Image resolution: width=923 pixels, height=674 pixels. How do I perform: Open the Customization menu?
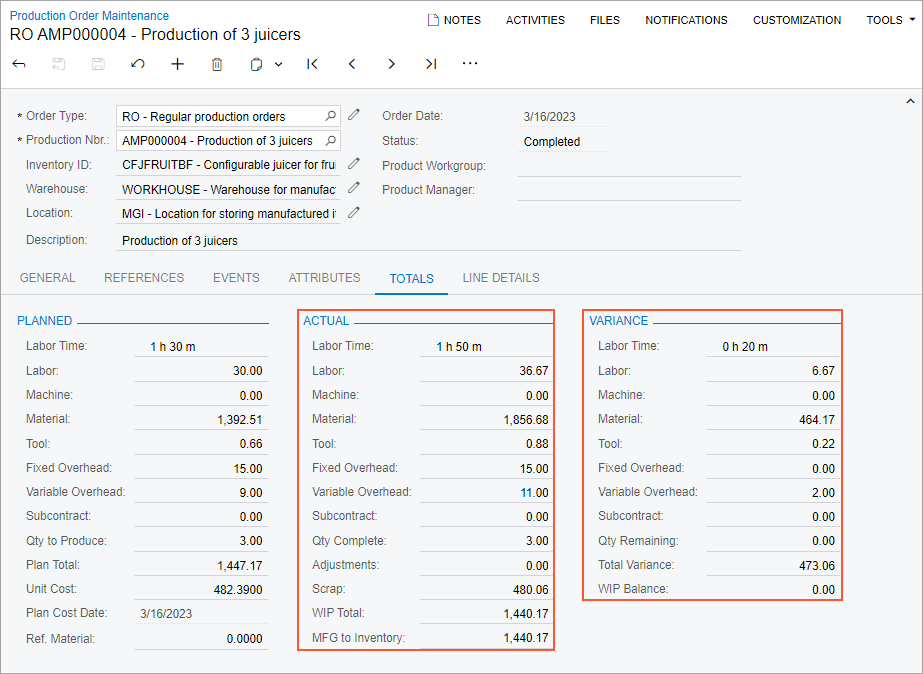click(797, 20)
